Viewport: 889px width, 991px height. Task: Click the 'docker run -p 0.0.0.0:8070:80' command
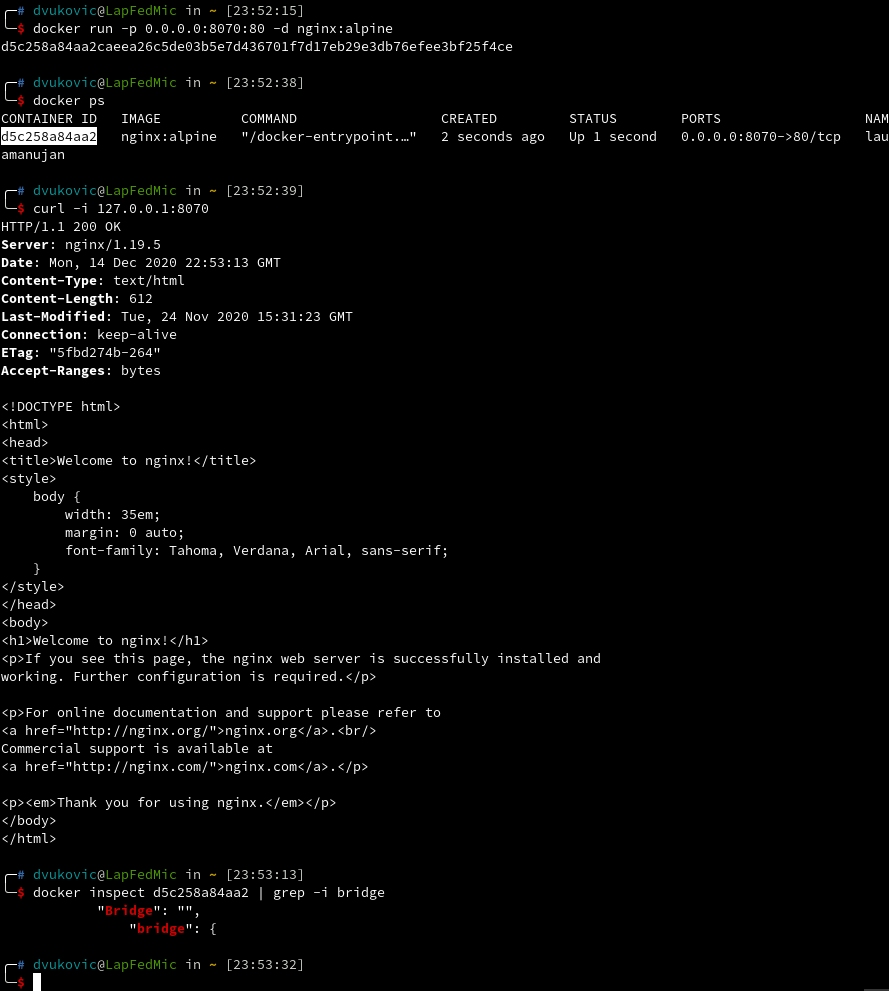point(212,29)
